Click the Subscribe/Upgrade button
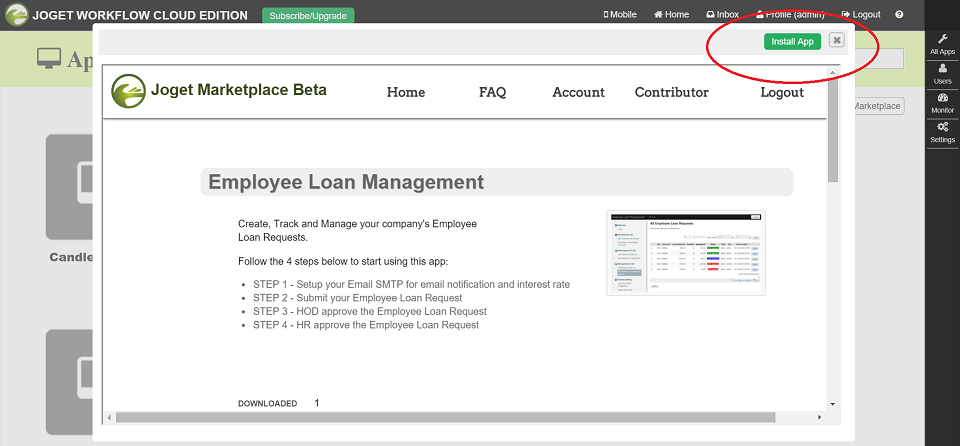Viewport: 960px width, 446px height. click(x=308, y=17)
